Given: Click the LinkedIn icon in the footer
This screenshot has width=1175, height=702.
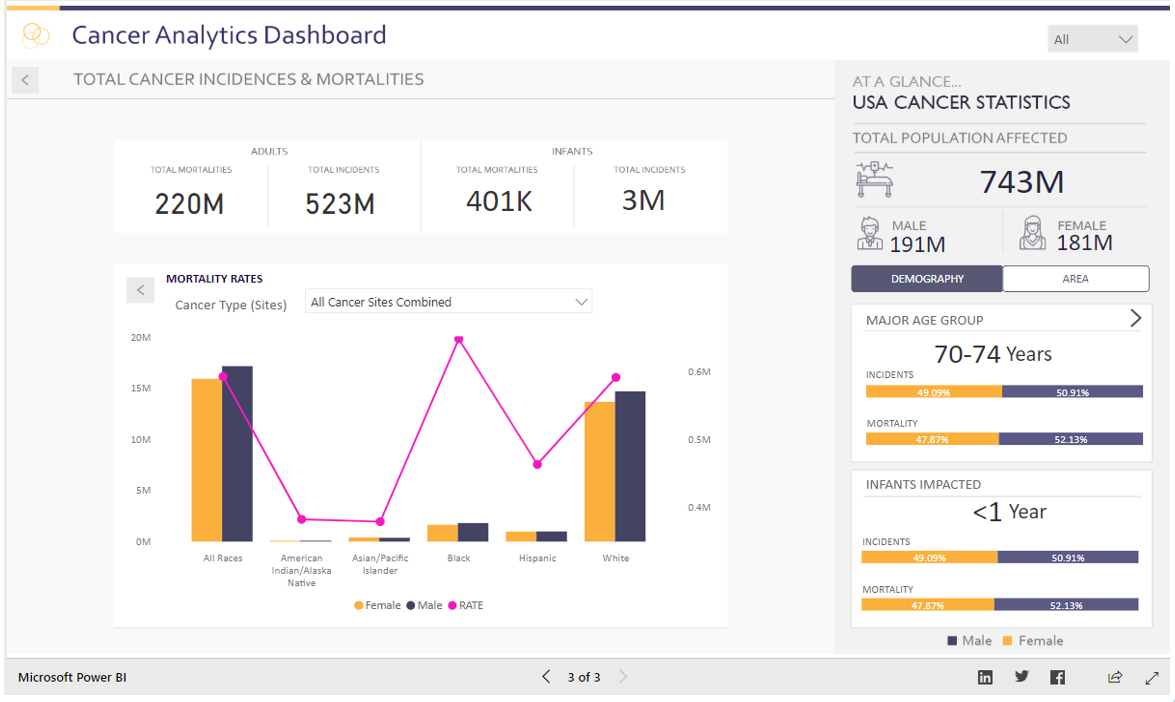Looking at the screenshot, I should (x=985, y=677).
